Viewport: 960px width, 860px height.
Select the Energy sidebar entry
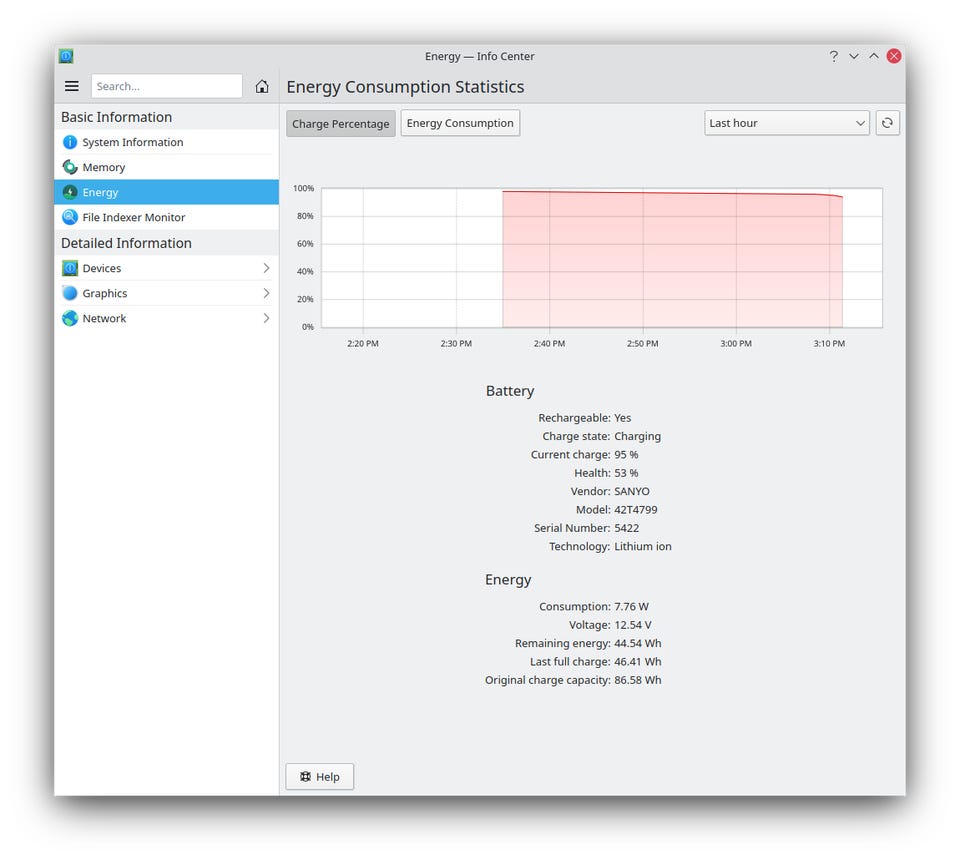[x=166, y=192]
